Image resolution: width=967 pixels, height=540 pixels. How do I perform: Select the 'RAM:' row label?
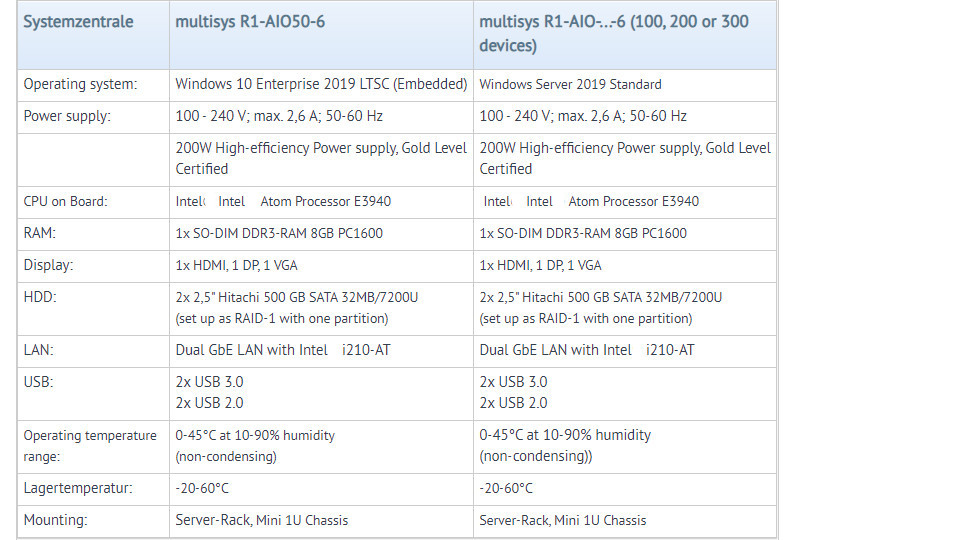pyautogui.click(x=39, y=233)
